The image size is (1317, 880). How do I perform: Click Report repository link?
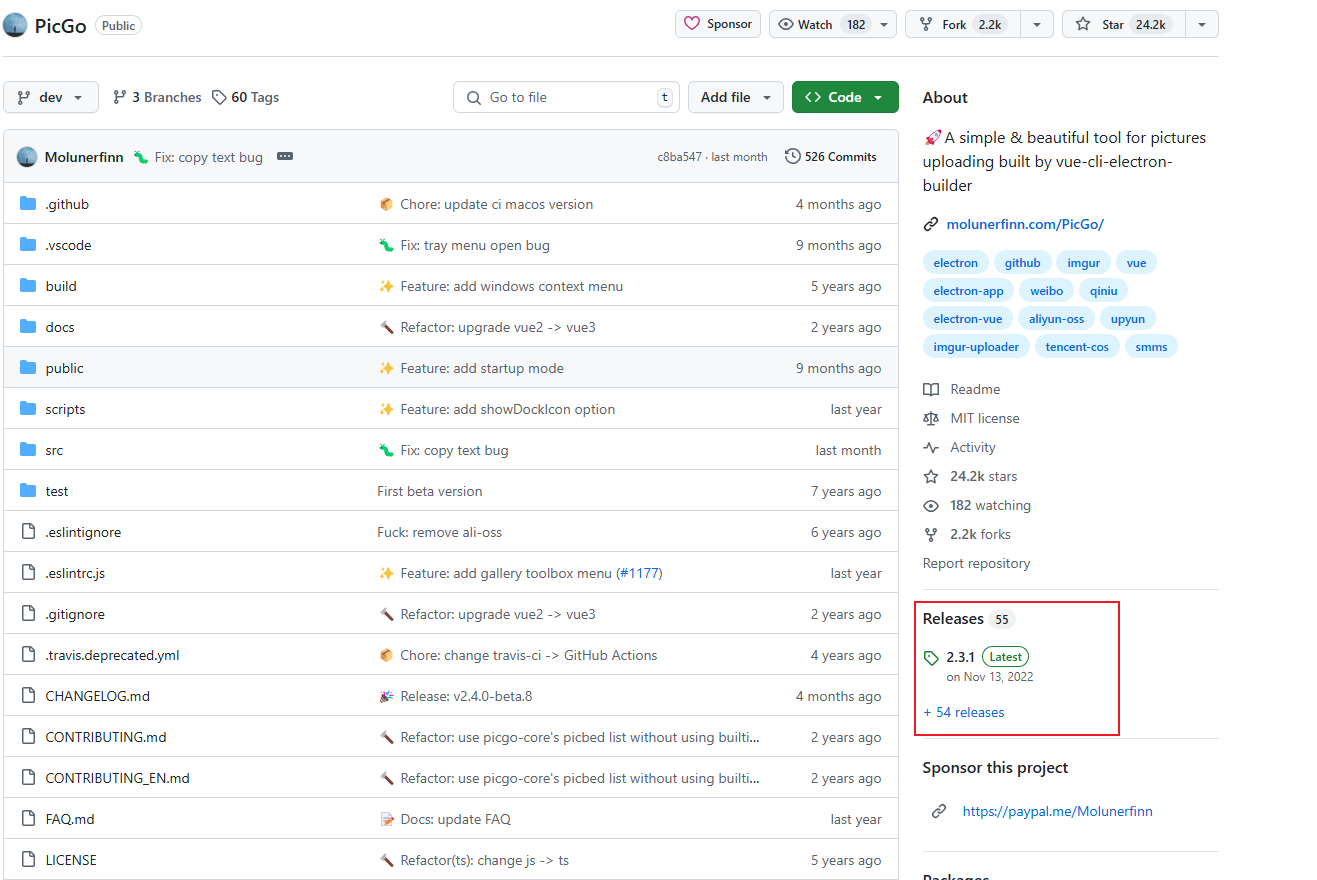[976, 563]
